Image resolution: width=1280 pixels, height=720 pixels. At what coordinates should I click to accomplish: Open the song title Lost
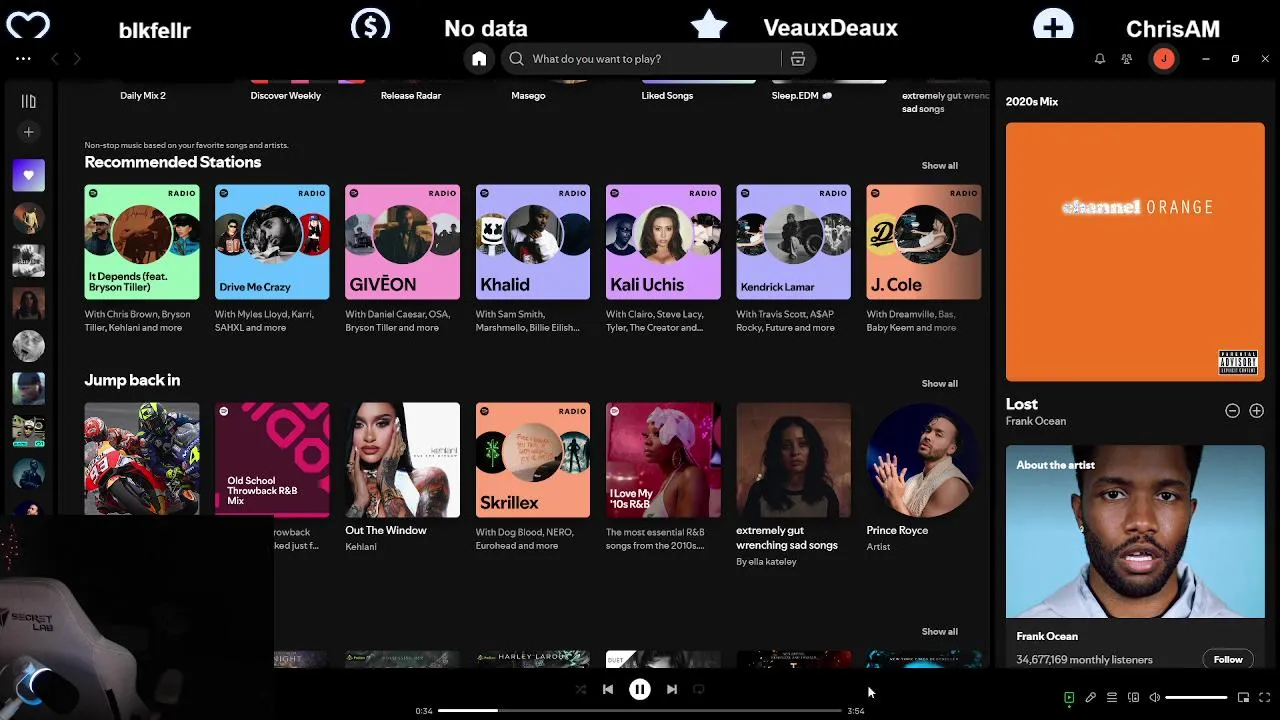(x=1022, y=404)
